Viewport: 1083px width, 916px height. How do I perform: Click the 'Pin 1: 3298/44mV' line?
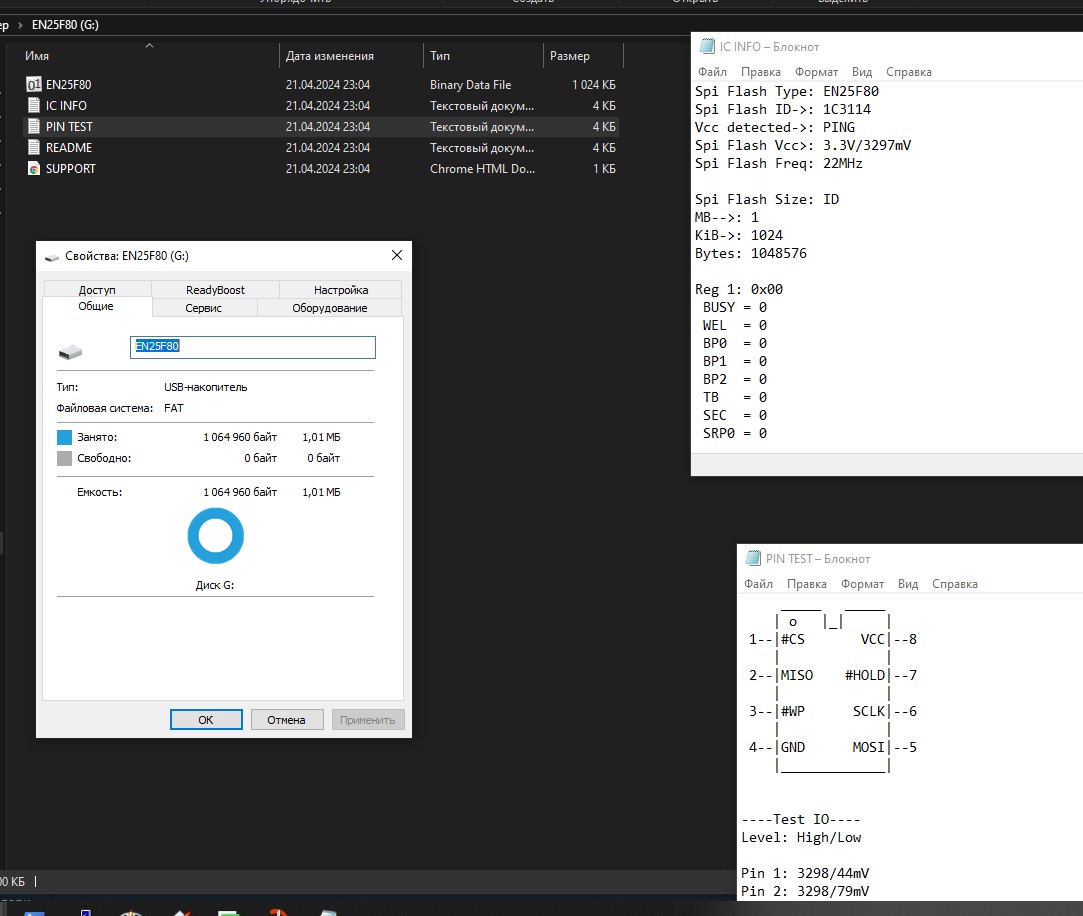click(x=805, y=873)
